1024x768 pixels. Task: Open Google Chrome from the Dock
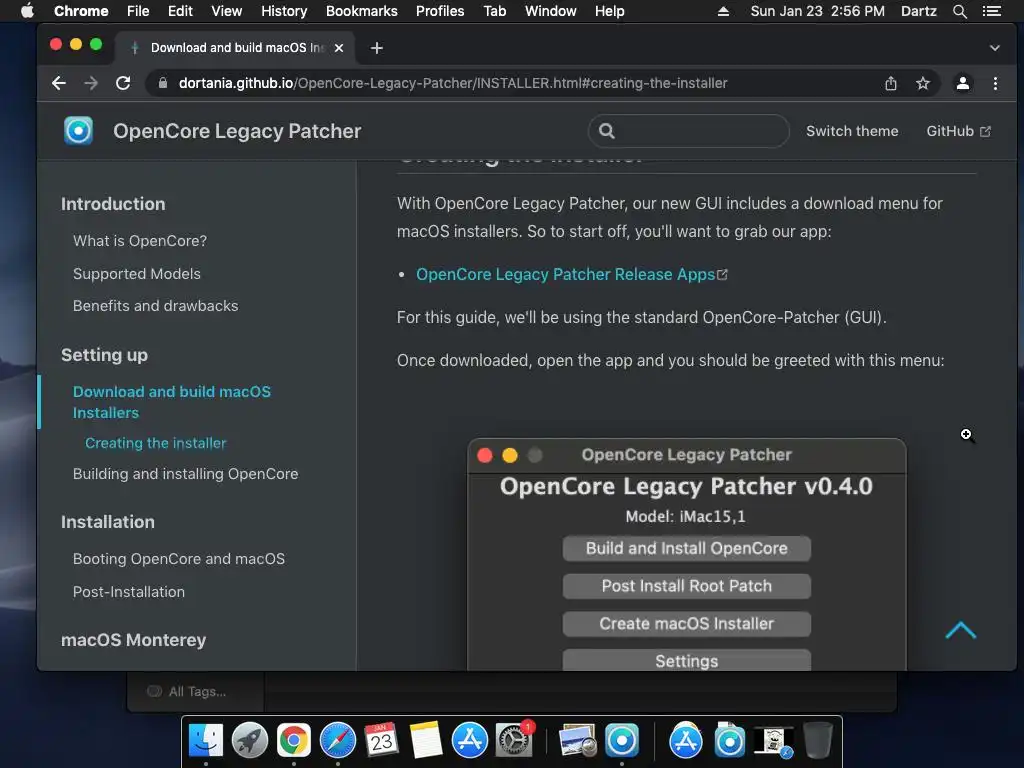tap(294, 740)
